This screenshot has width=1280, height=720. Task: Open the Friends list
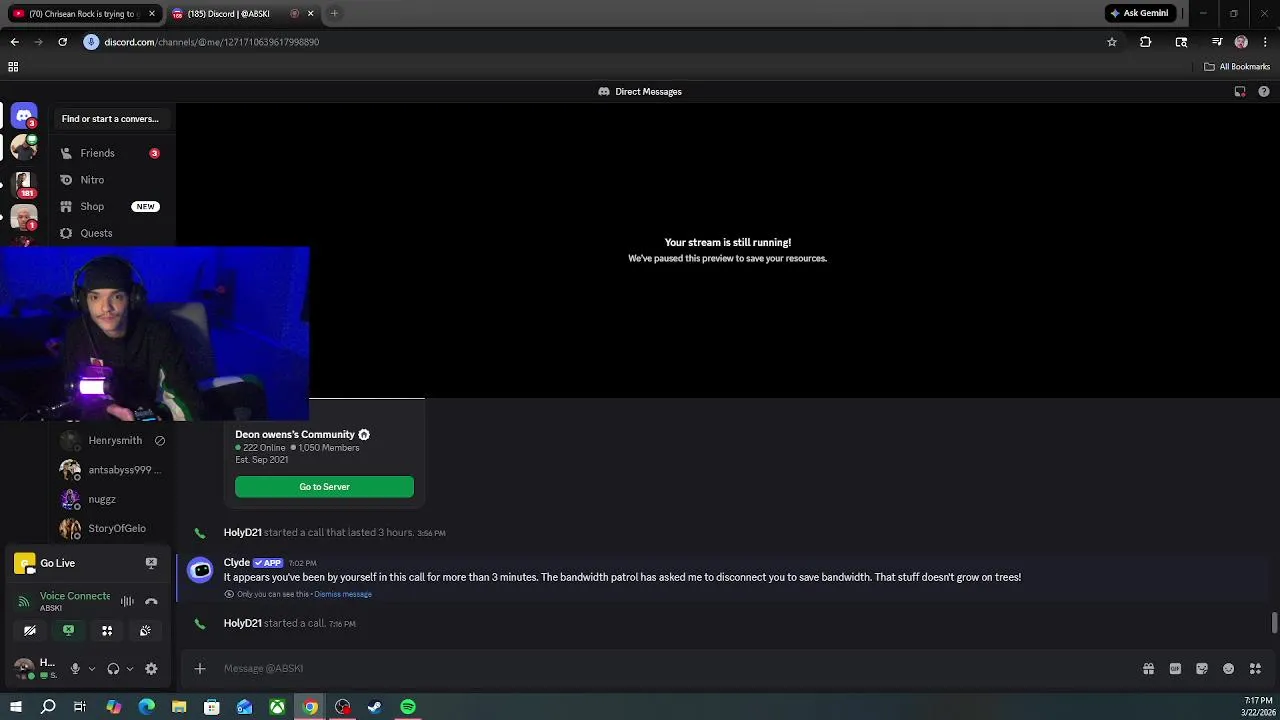click(110, 153)
